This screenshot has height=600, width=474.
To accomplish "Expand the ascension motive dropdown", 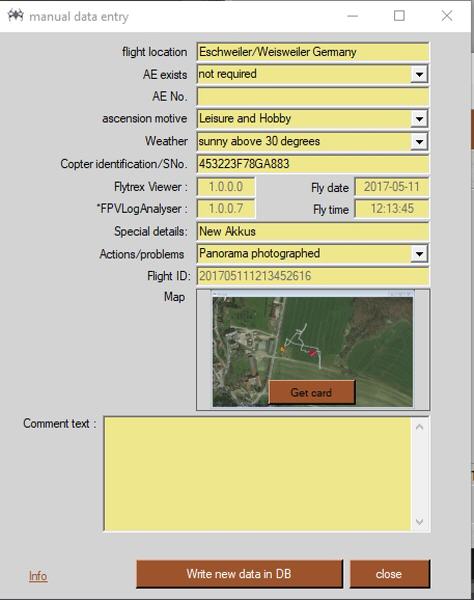I will [419, 119].
